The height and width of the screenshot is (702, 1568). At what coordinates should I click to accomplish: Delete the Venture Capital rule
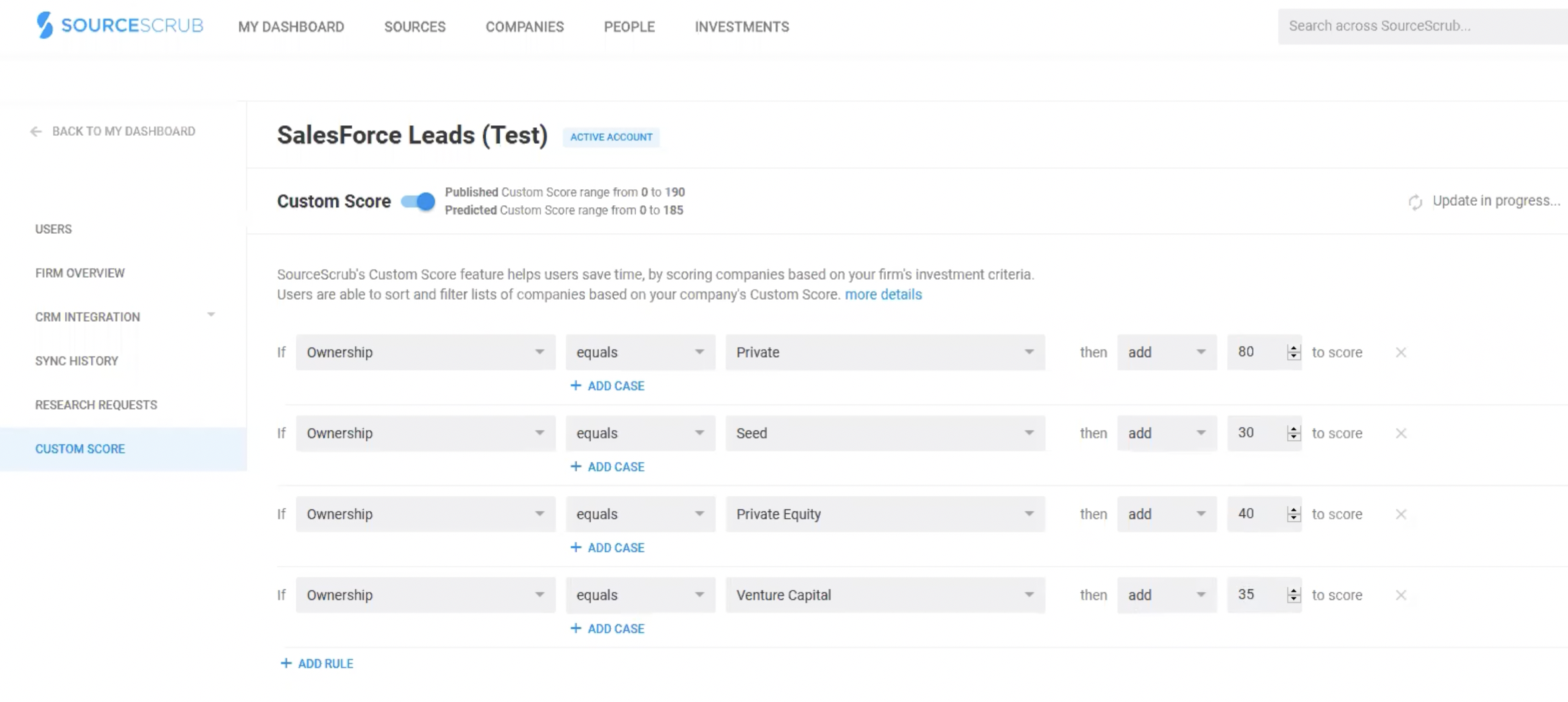[1401, 595]
